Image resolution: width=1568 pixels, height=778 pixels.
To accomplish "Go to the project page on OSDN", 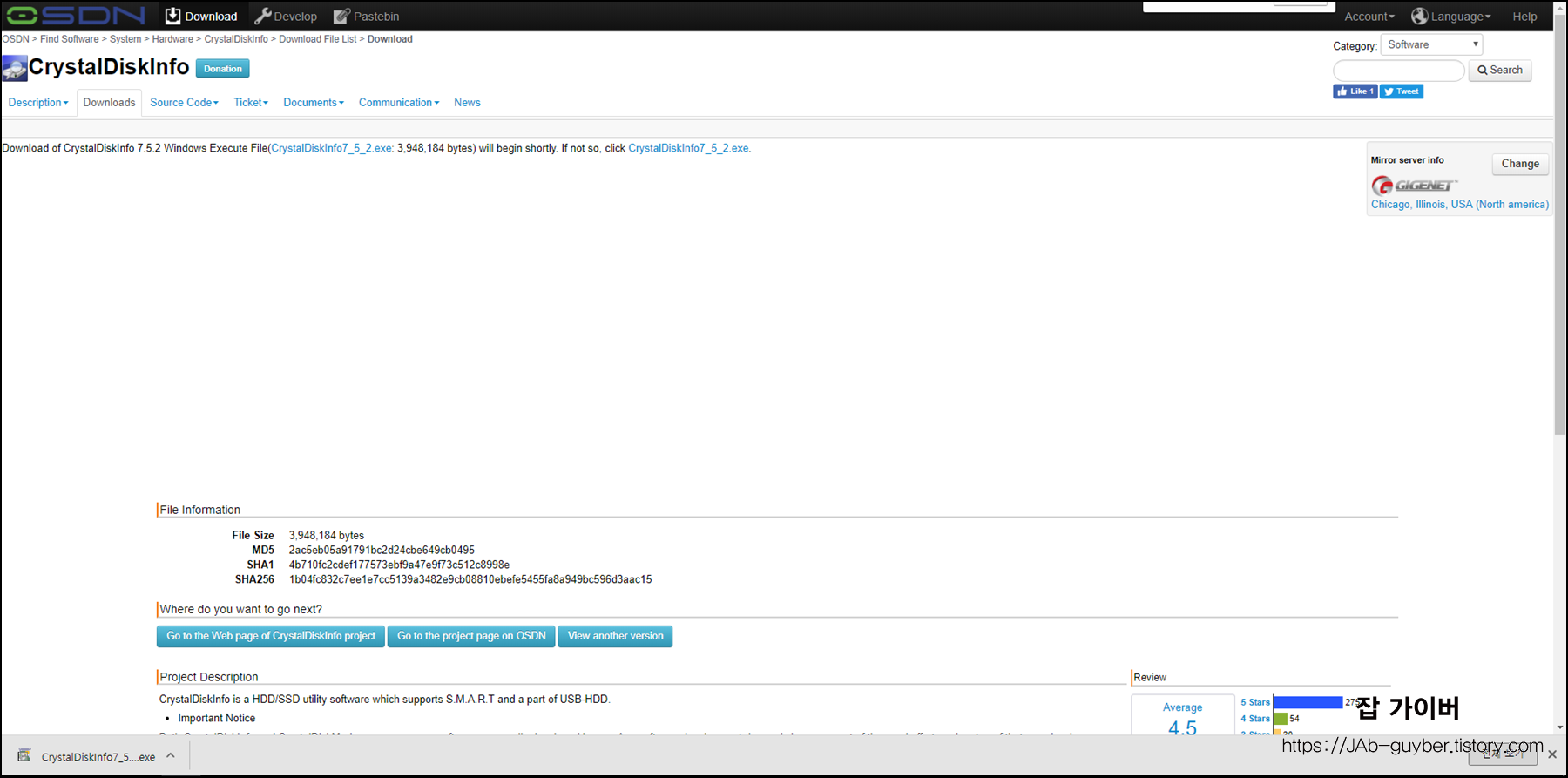I will [471, 636].
